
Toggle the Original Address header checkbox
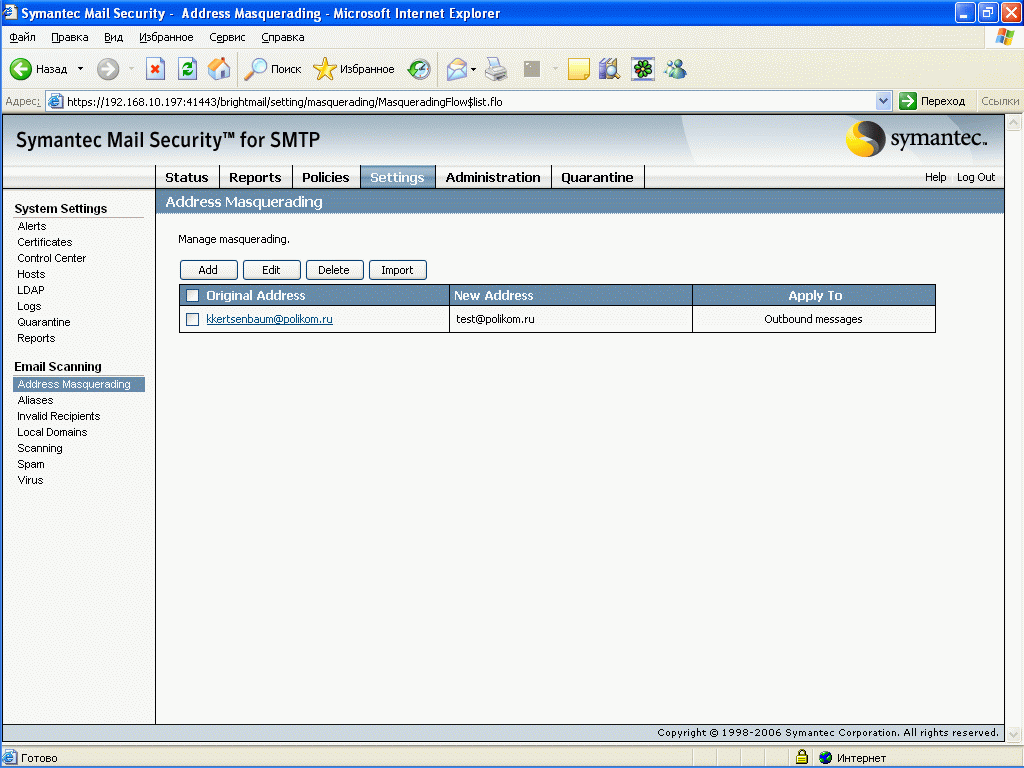coord(193,296)
